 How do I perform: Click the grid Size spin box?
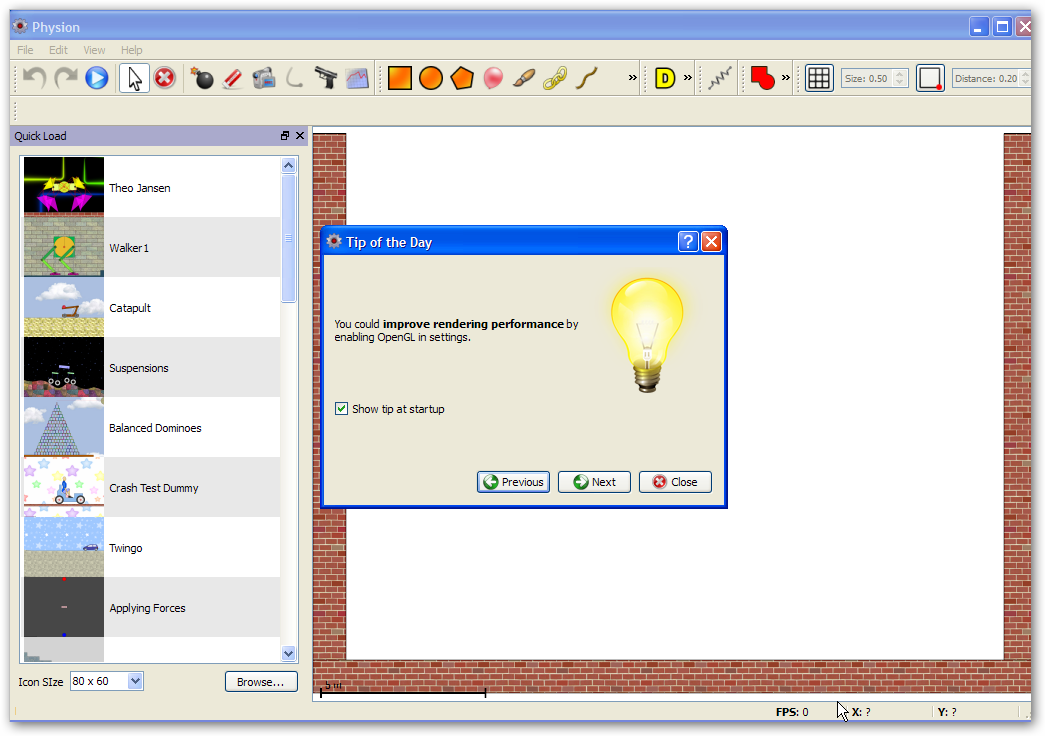point(874,78)
